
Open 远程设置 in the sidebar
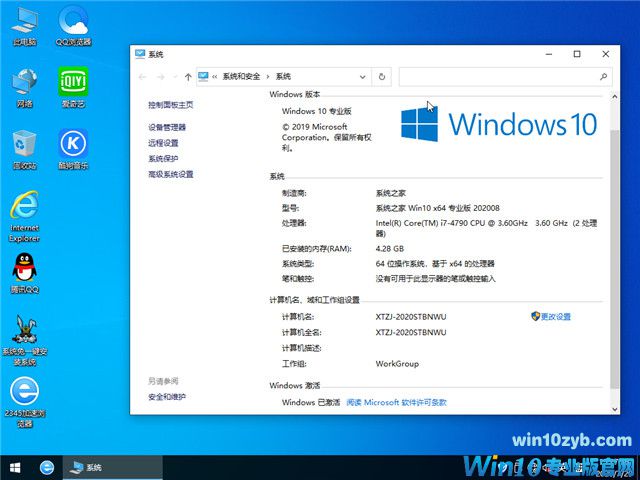[163, 143]
